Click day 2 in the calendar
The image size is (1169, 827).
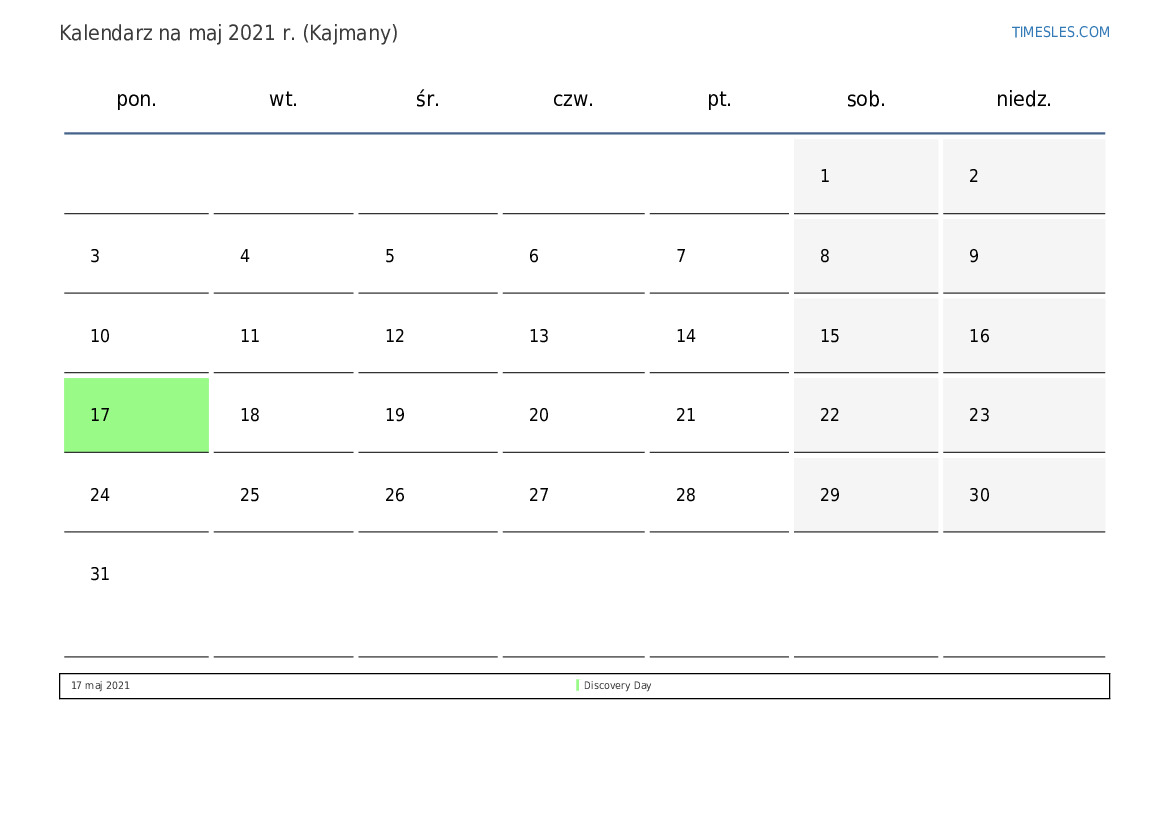click(1024, 176)
